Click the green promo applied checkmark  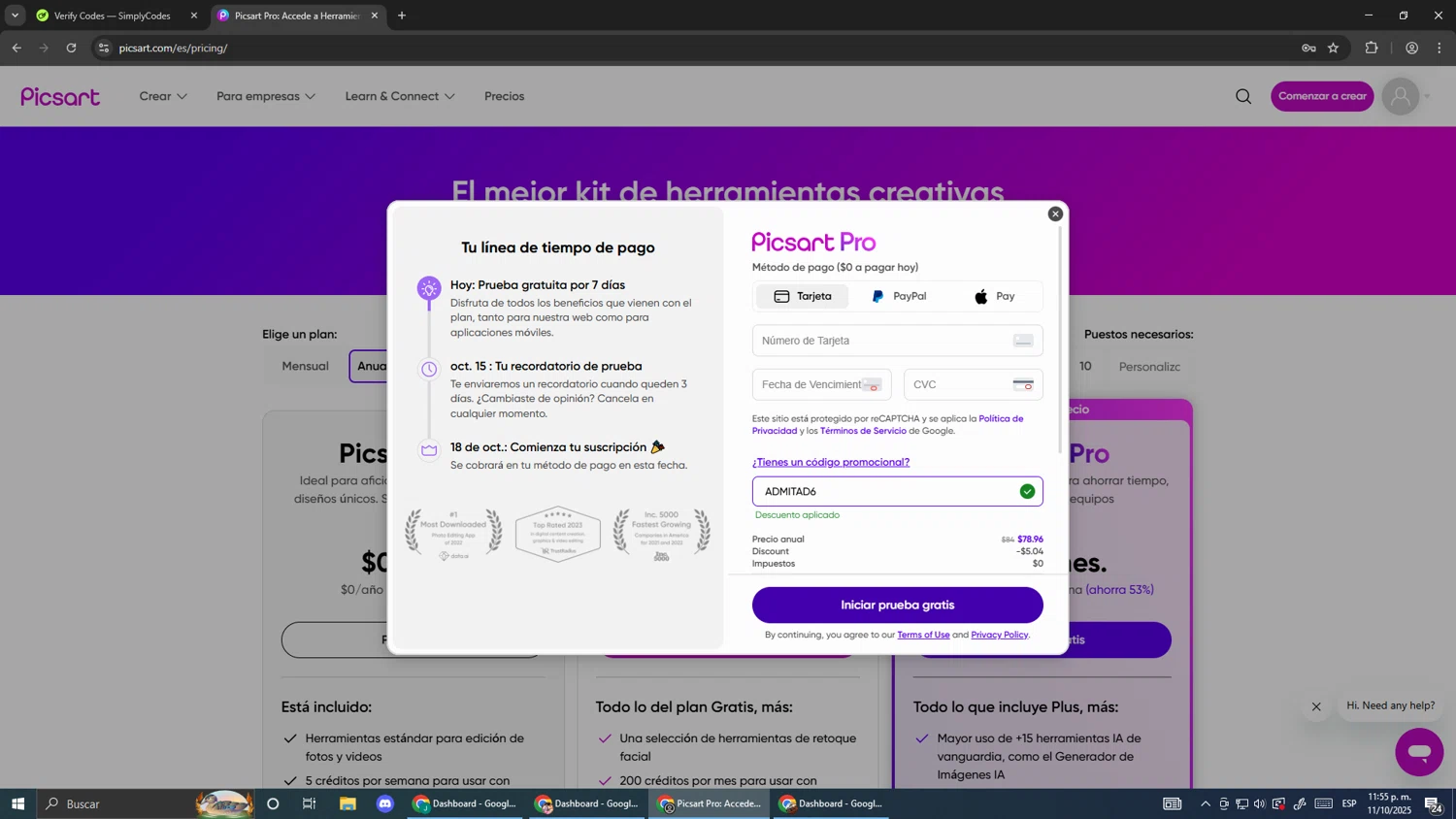[x=1027, y=491]
